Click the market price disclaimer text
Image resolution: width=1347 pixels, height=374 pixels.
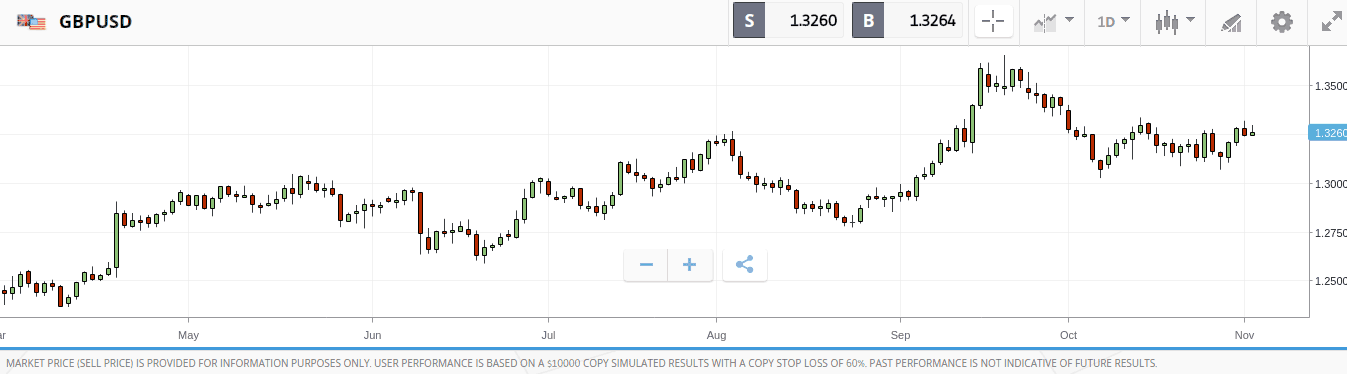click(581, 363)
